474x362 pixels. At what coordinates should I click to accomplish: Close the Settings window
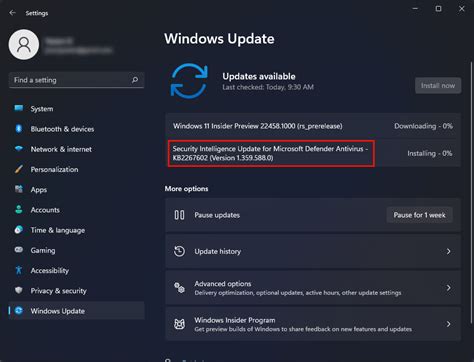462,9
